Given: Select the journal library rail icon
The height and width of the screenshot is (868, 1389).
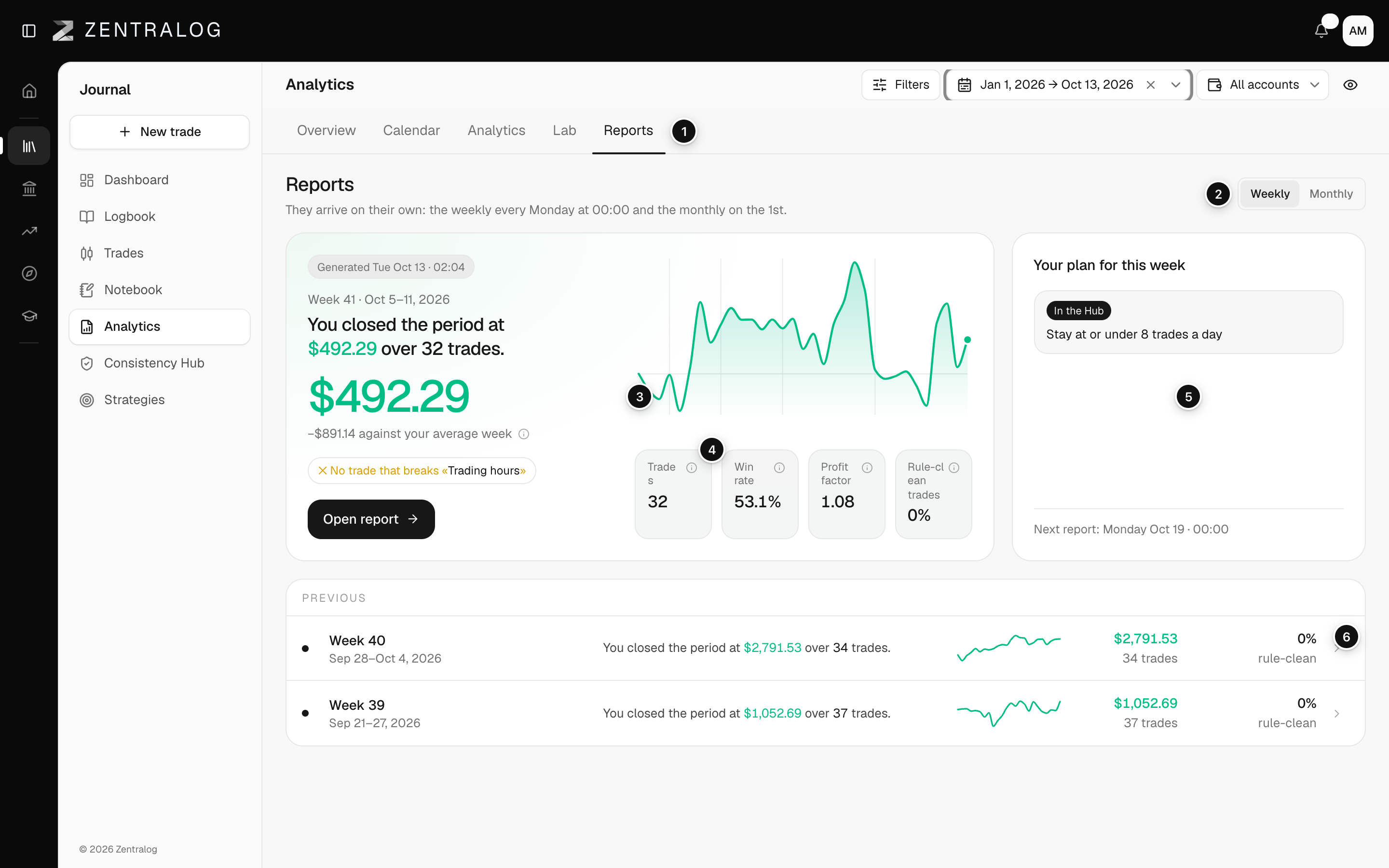Looking at the screenshot, I should (x=29, y=146).
